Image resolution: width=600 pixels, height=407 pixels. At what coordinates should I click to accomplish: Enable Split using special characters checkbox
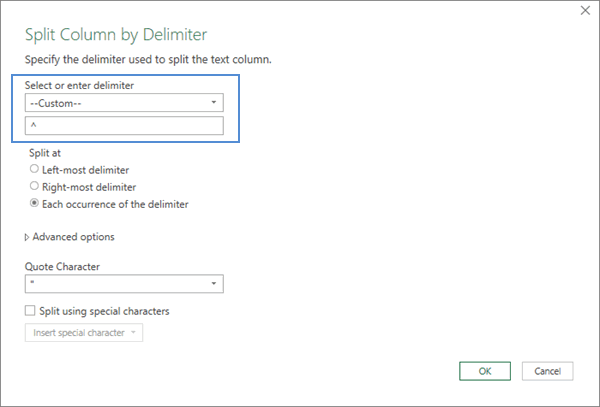30,310
